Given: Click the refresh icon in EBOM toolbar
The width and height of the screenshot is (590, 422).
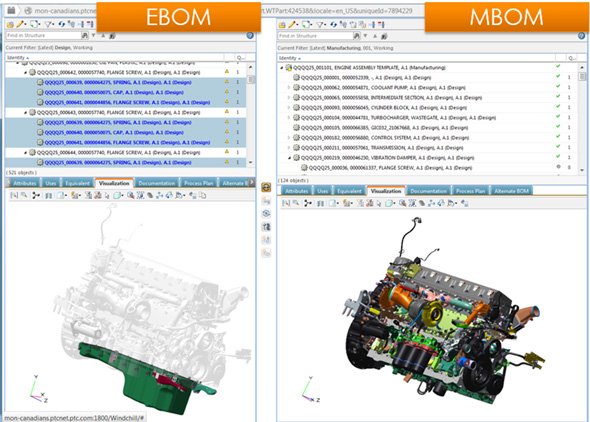Looking at the screenshot, I should (x=62, y=24).
